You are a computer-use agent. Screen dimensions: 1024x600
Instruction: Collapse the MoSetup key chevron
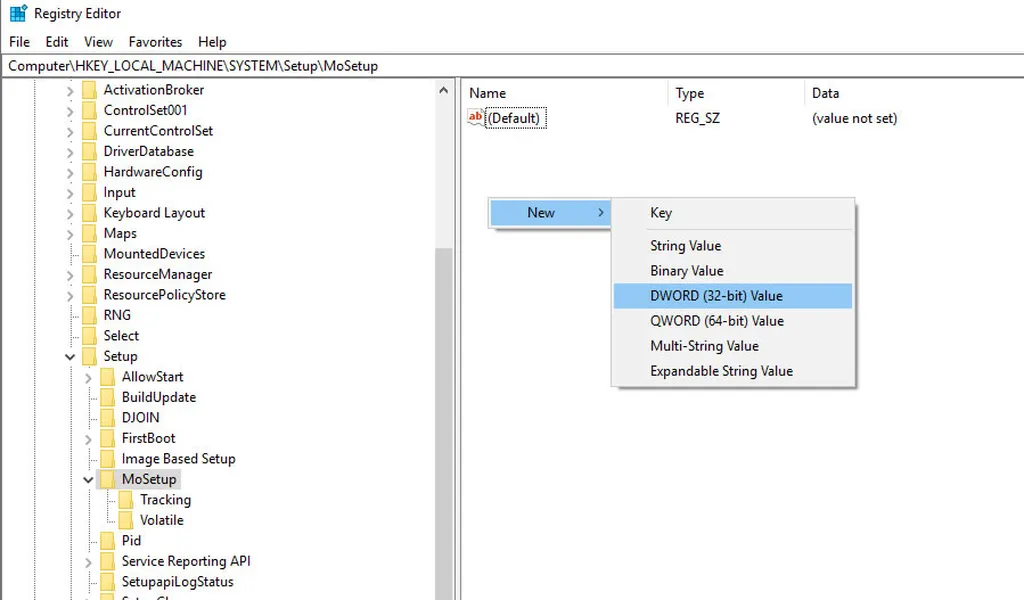(88, 480)
